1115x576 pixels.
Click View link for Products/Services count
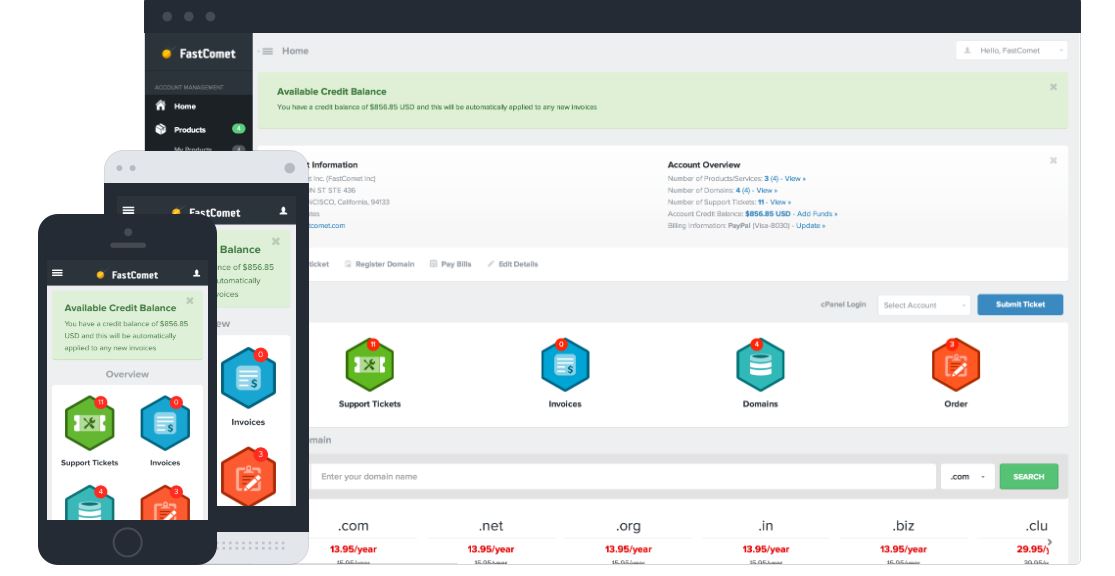[x=795, y=178]
